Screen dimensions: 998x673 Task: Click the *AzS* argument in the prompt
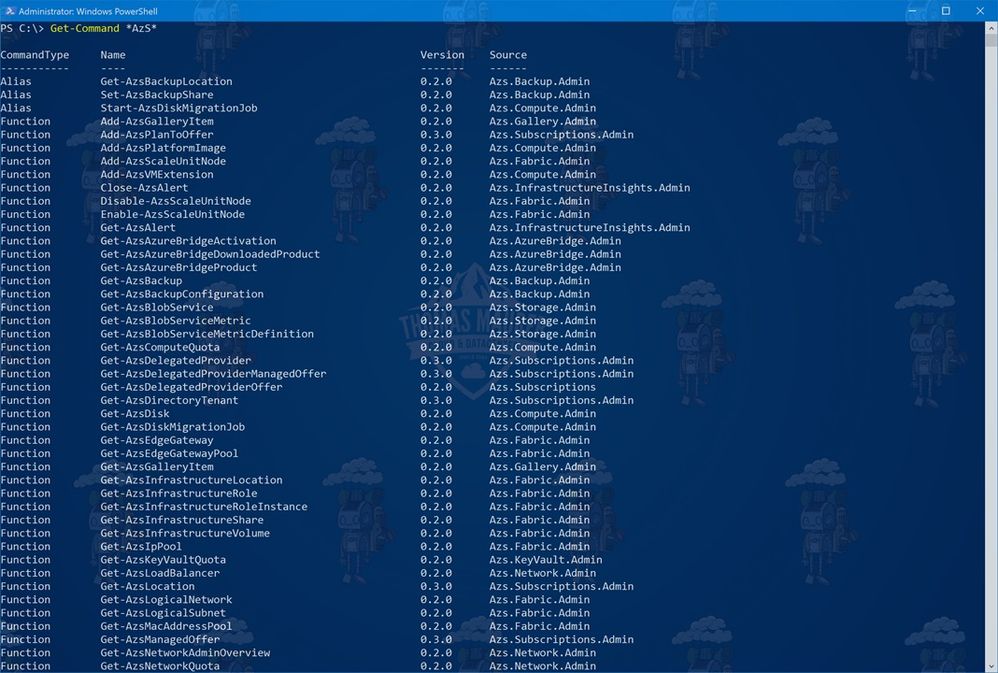pos(141,29)
